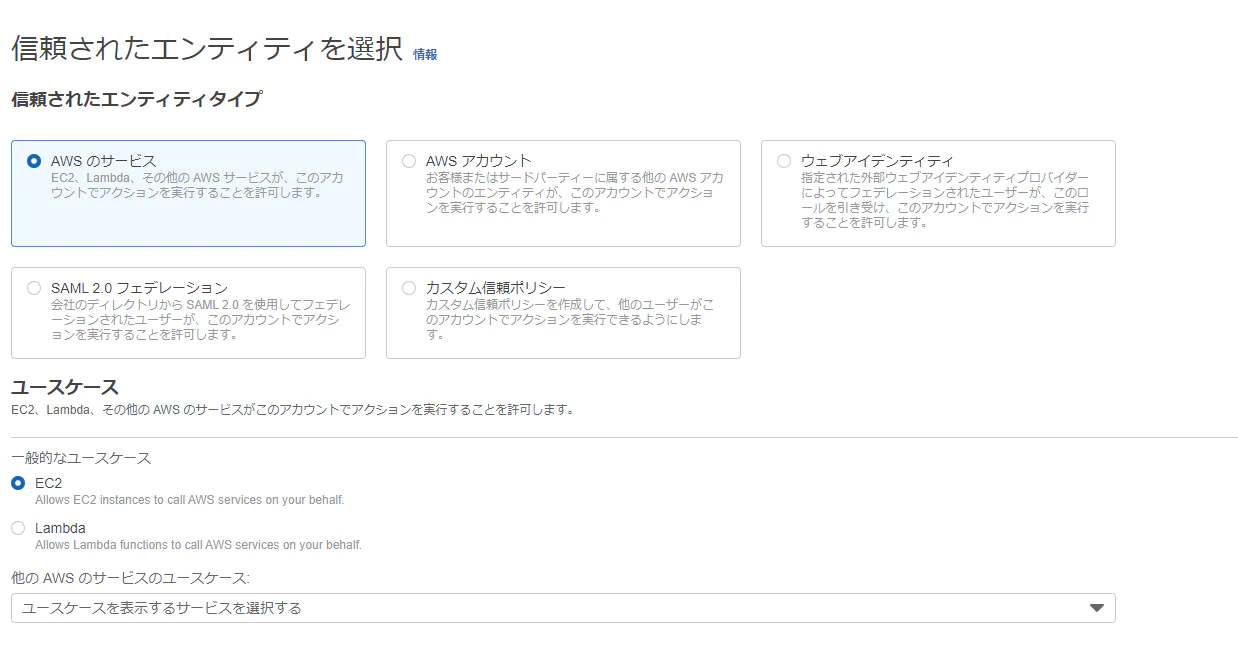Click the 他の AWS のサービスのユースケース label
The height and width of the screenshot is (659, 1238).
tap(130, 578)
